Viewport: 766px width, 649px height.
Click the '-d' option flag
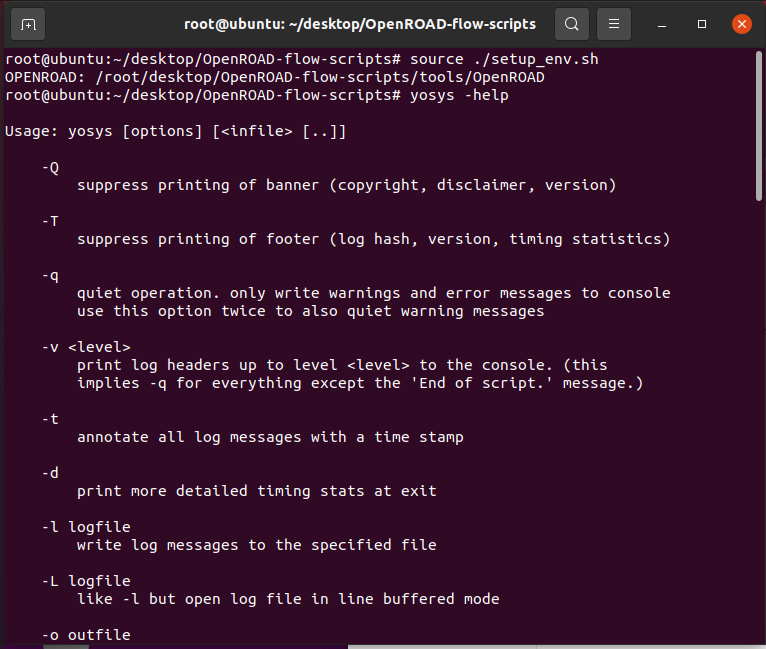coord(50,473)
